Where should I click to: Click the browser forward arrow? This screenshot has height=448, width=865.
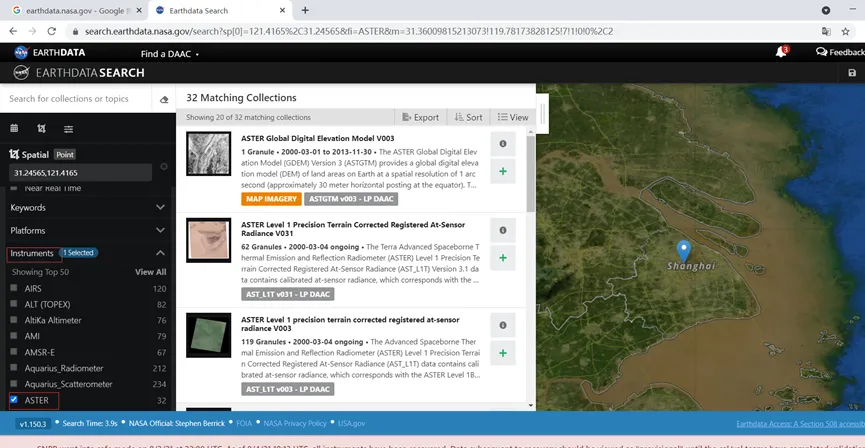click(32, 31)
